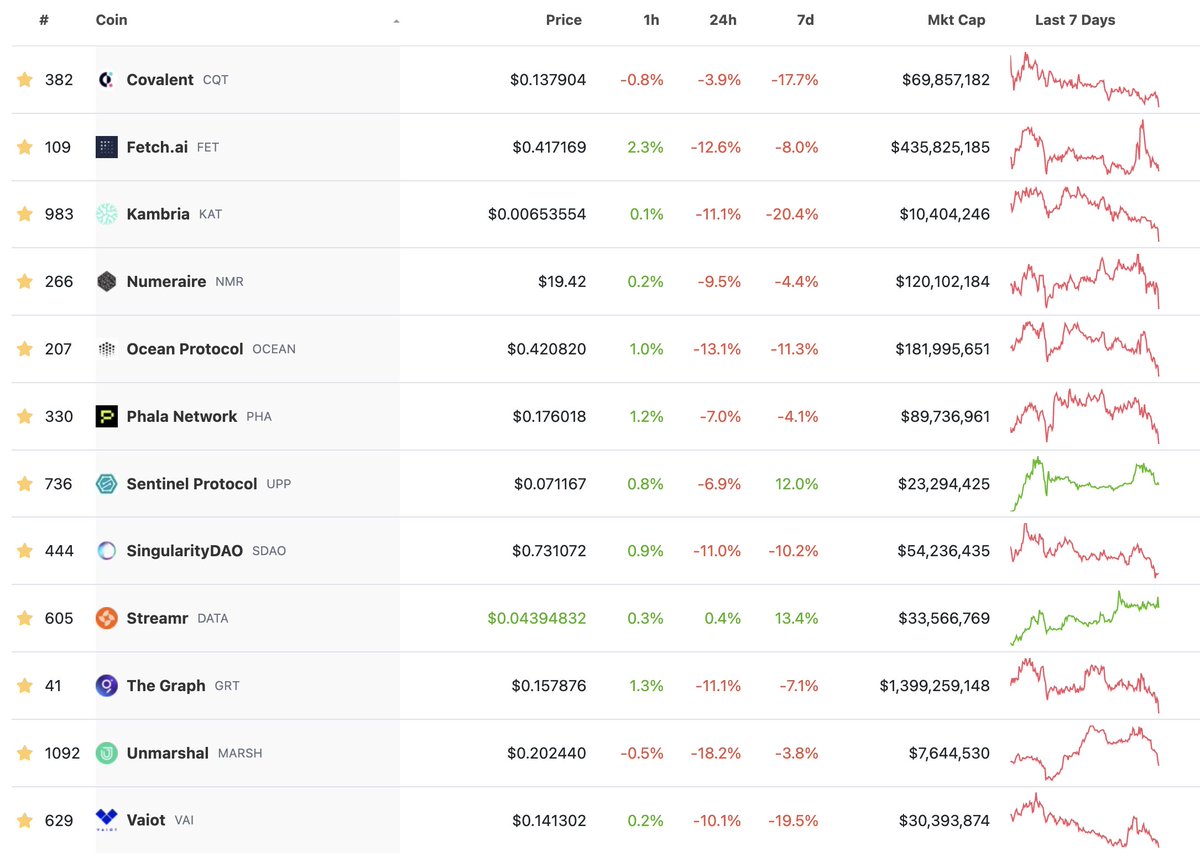
Task: Click the Phala Network logo icon
Action: (106, 416)
